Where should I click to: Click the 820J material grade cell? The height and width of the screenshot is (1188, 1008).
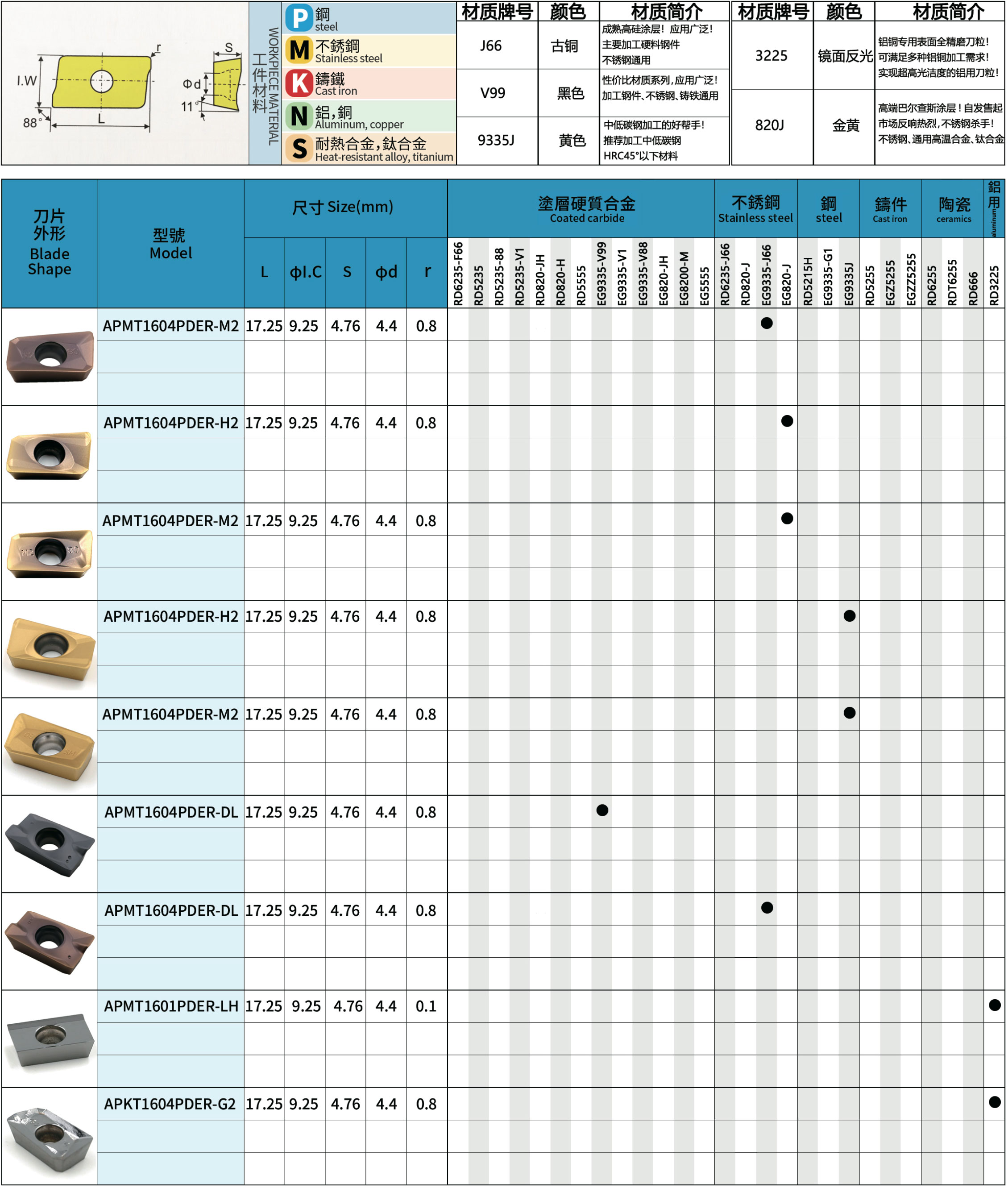[769, 125]
